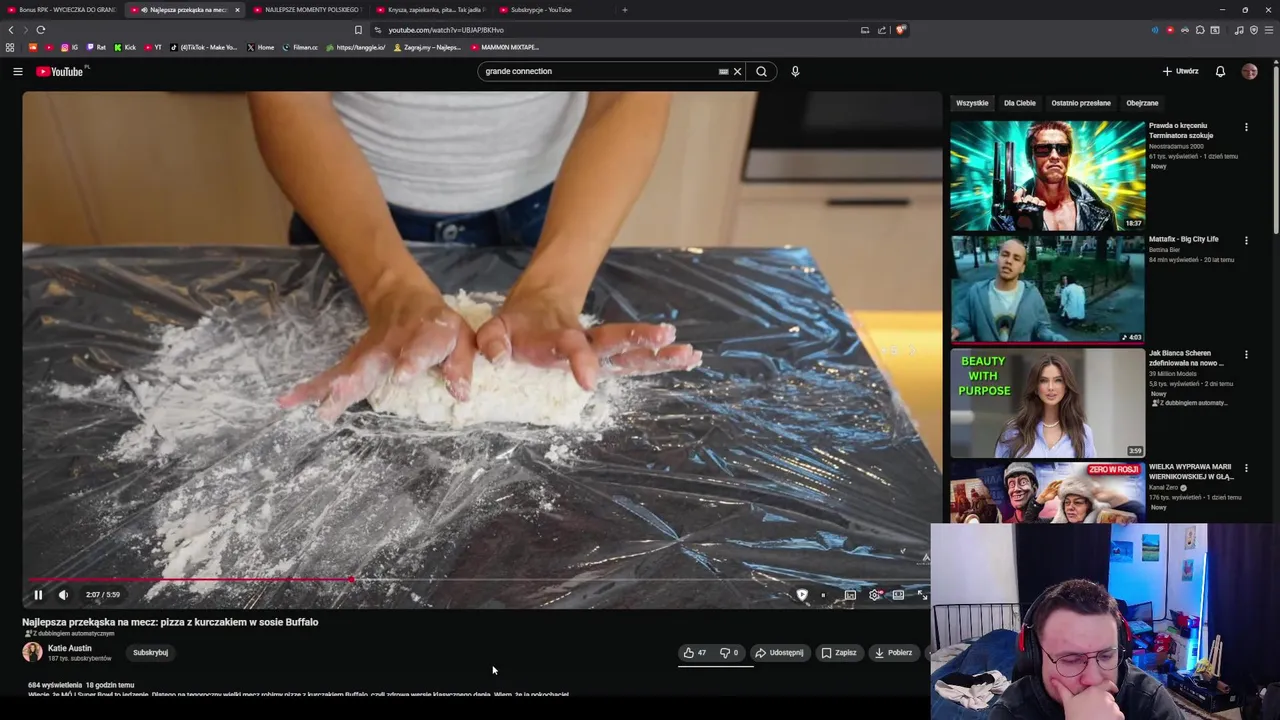The image size is (1280, 720).
Task: Open Kick bookmark in bookmarks bar
Action: click(x=125, y=47)
